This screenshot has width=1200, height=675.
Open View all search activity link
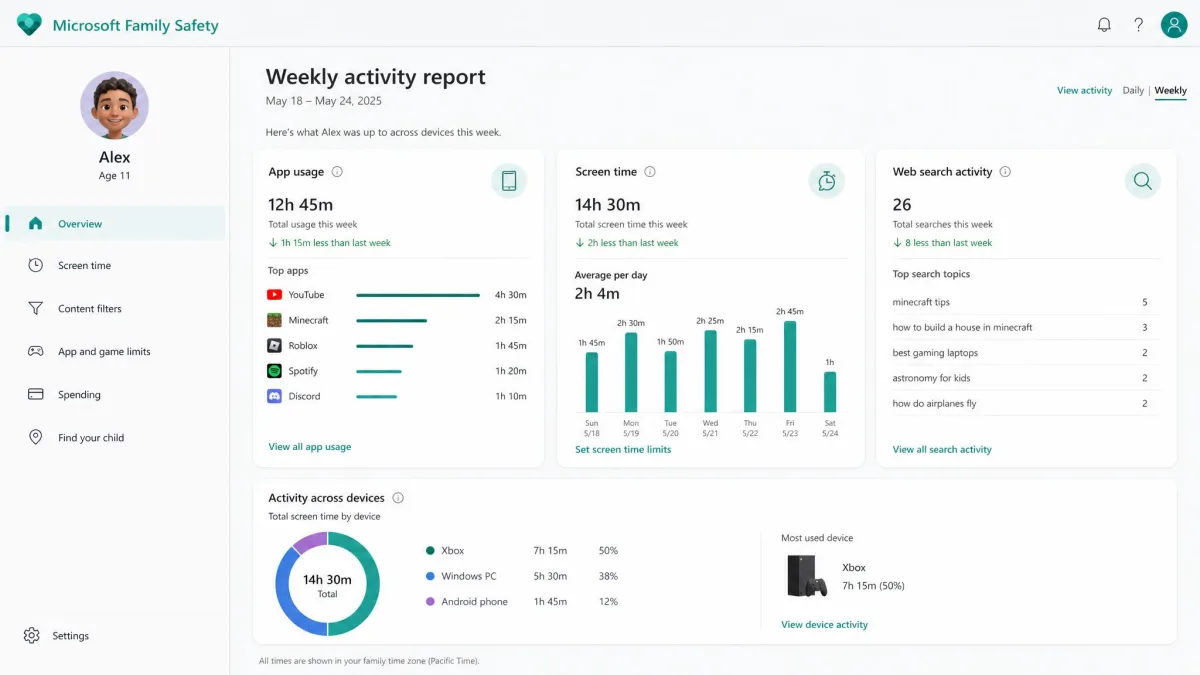coord(942,449)
